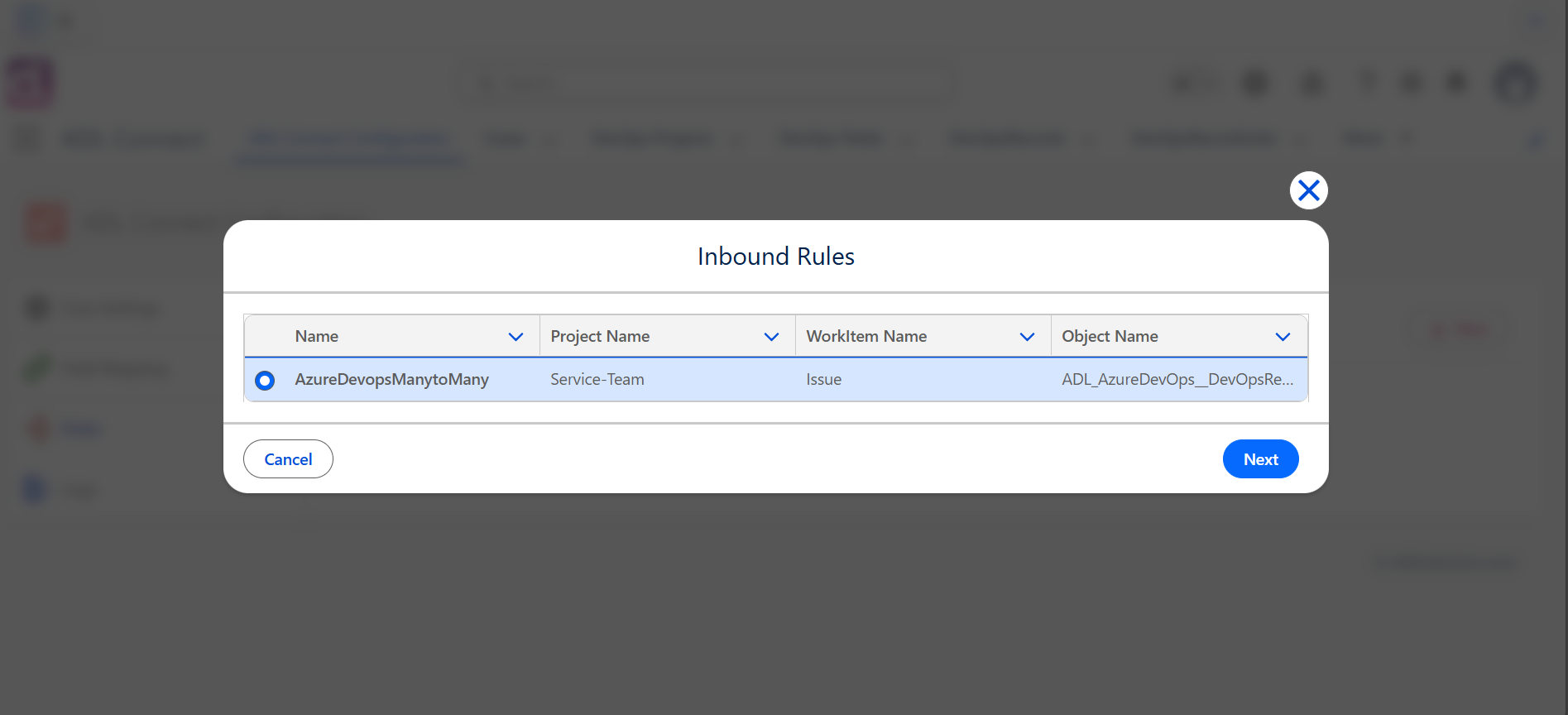1568x715 pixels.
Task: Click the WorkItem Name column header
Action: pyautogui.click(x=866, y=337)
